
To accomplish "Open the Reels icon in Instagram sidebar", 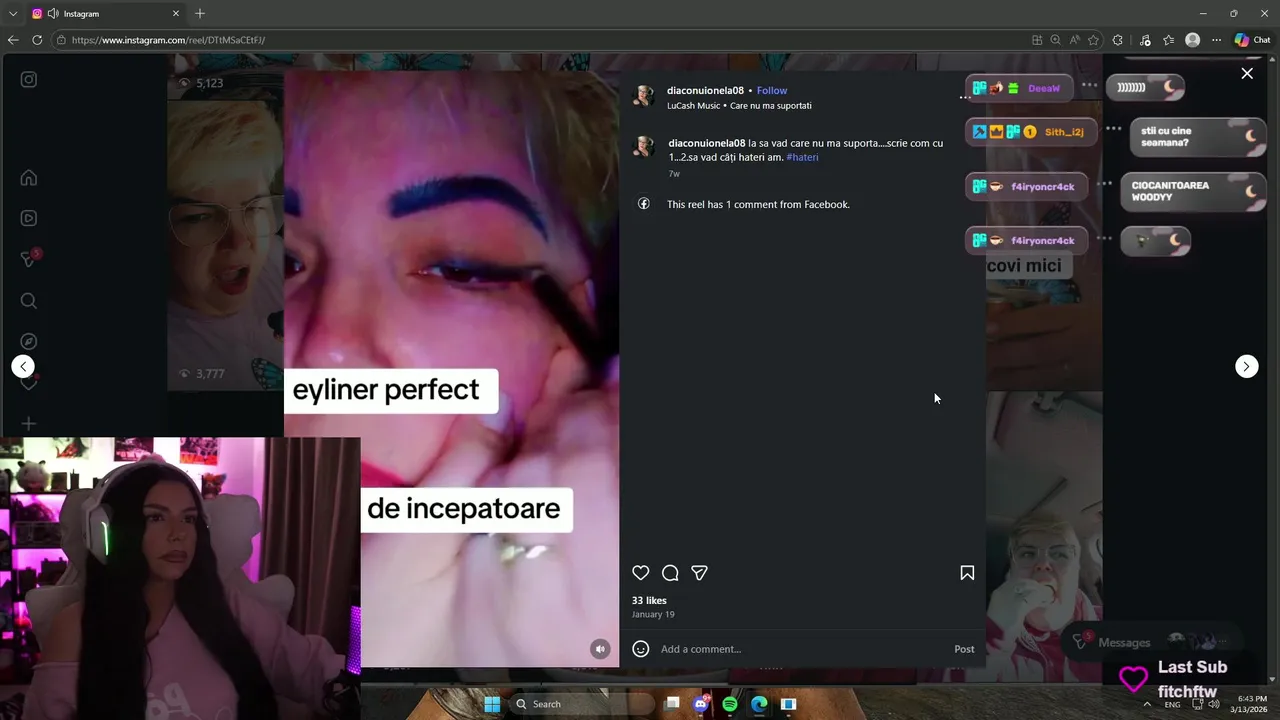I will tap(29, 218).
